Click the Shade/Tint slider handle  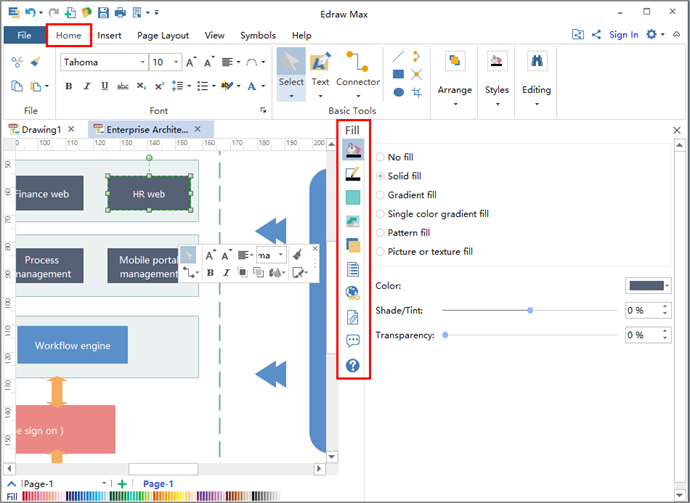pyautogui.click(x=529, y=310)
